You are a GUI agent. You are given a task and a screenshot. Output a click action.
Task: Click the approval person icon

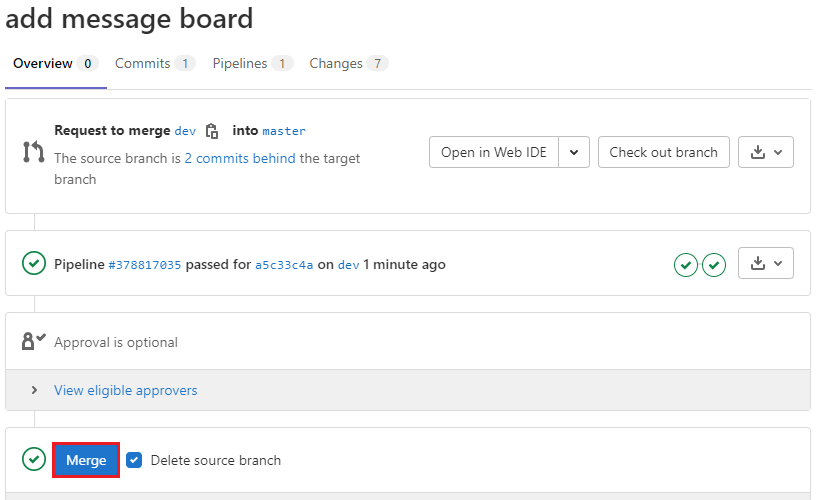(34, 341)
